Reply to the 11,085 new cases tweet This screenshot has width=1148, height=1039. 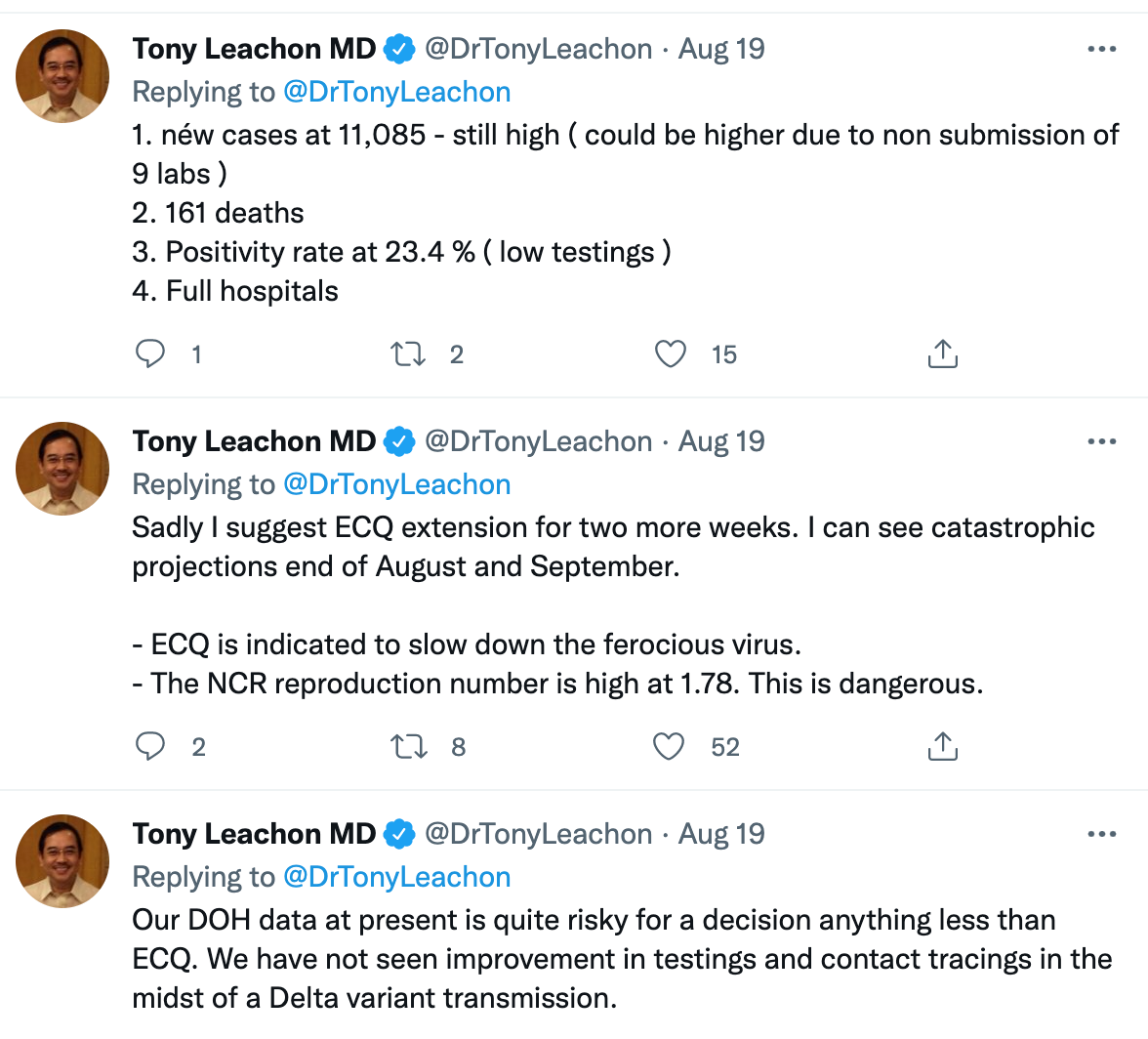pyautogui.click(x=150, y=354)
